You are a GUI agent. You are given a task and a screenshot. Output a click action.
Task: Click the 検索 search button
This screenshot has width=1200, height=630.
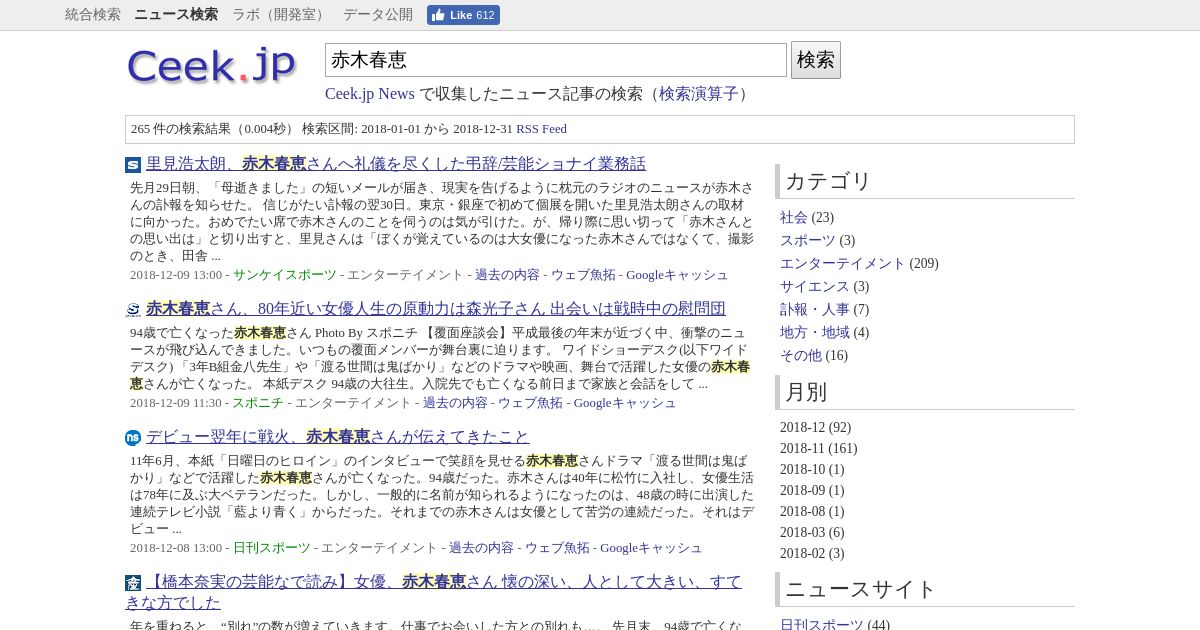click(x=816, y=60)
